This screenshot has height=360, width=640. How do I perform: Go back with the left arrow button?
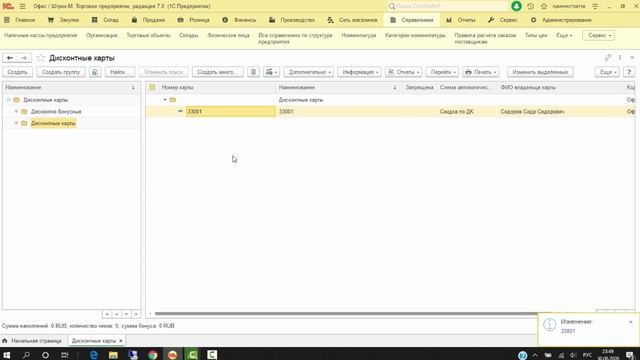pyautogui.click(x=10, y=58)
